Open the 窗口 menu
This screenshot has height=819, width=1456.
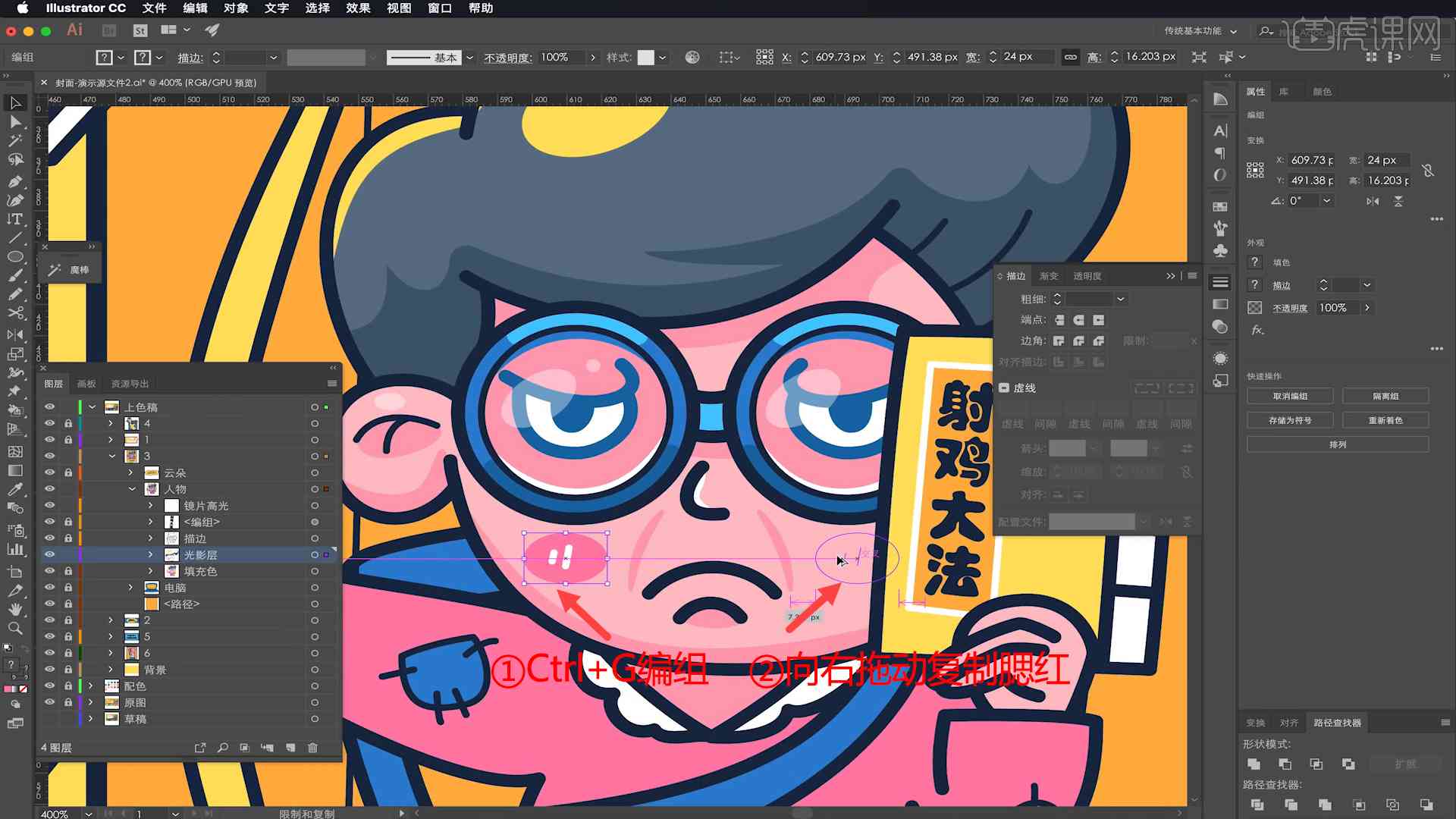pos(440,8)
